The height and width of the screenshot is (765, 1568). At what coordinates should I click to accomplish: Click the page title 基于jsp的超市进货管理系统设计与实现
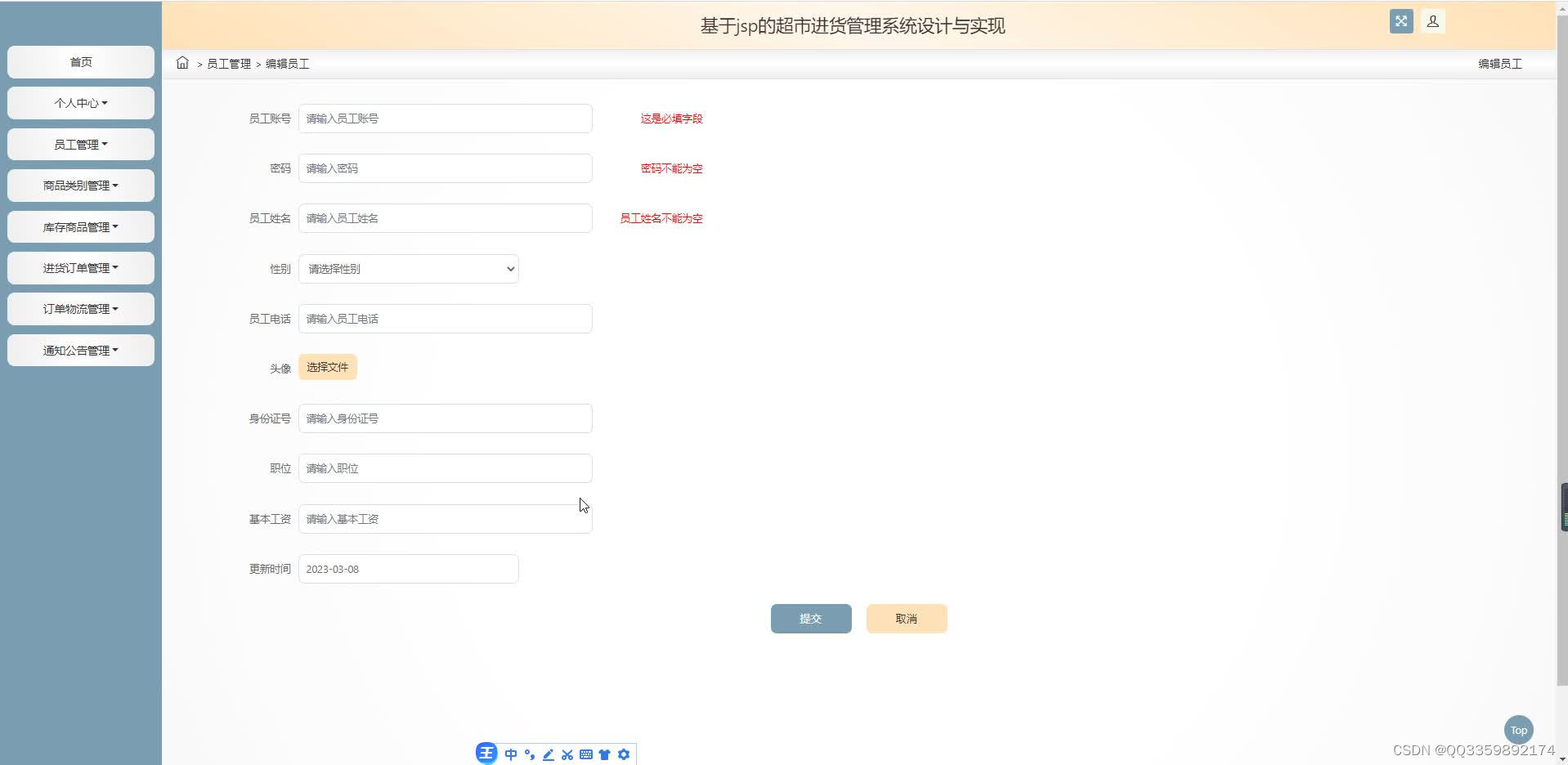coord(853,26)
